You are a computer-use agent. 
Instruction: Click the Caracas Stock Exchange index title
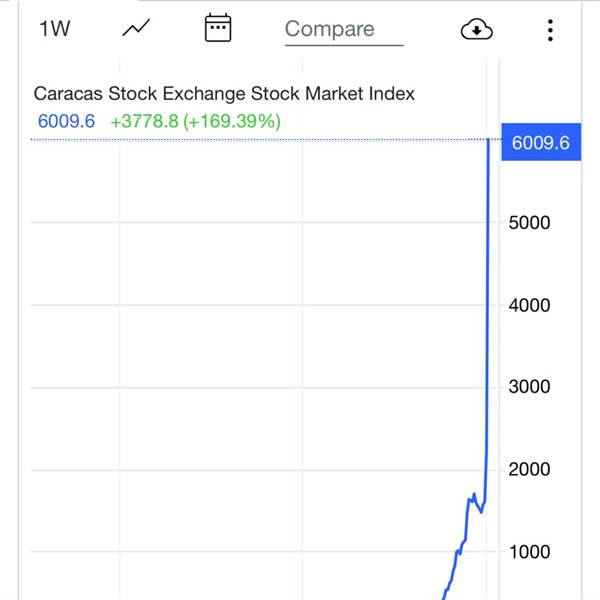pyautogui.click(x=224, y=94)
